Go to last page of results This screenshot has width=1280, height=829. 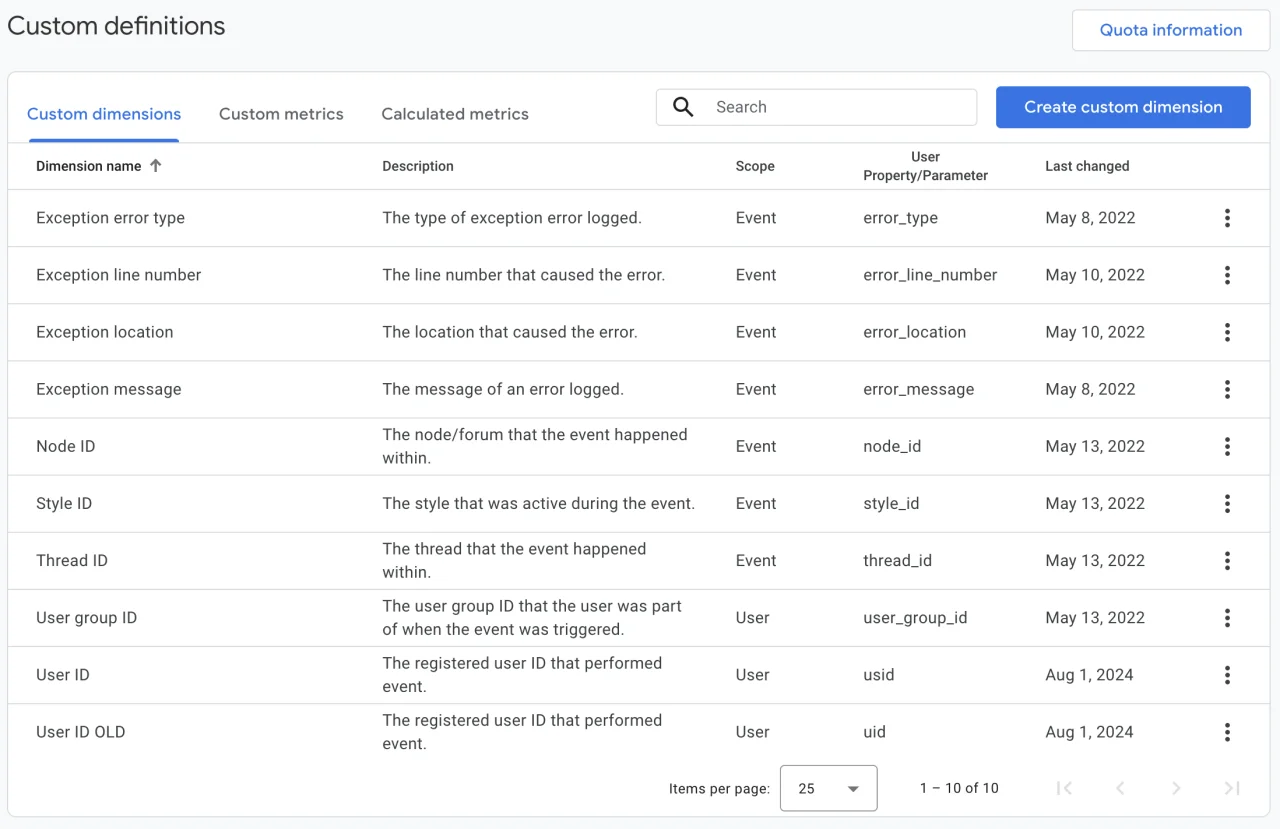coord(1232,788)
